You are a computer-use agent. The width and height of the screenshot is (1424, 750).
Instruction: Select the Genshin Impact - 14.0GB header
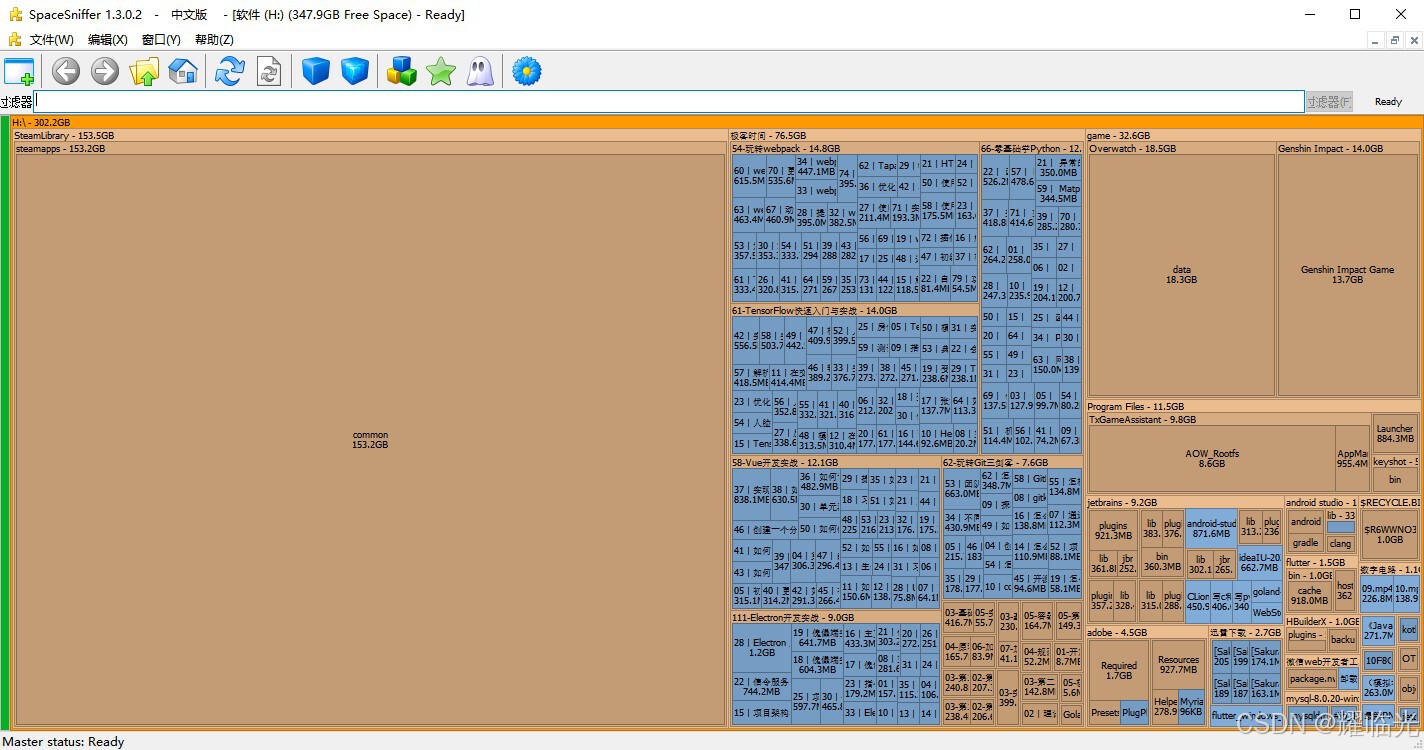click(x=1348, y=148)
